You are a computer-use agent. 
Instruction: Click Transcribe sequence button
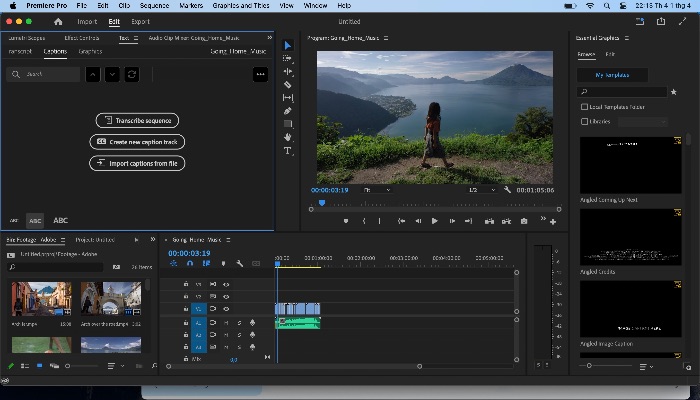(x=137, y=121)
